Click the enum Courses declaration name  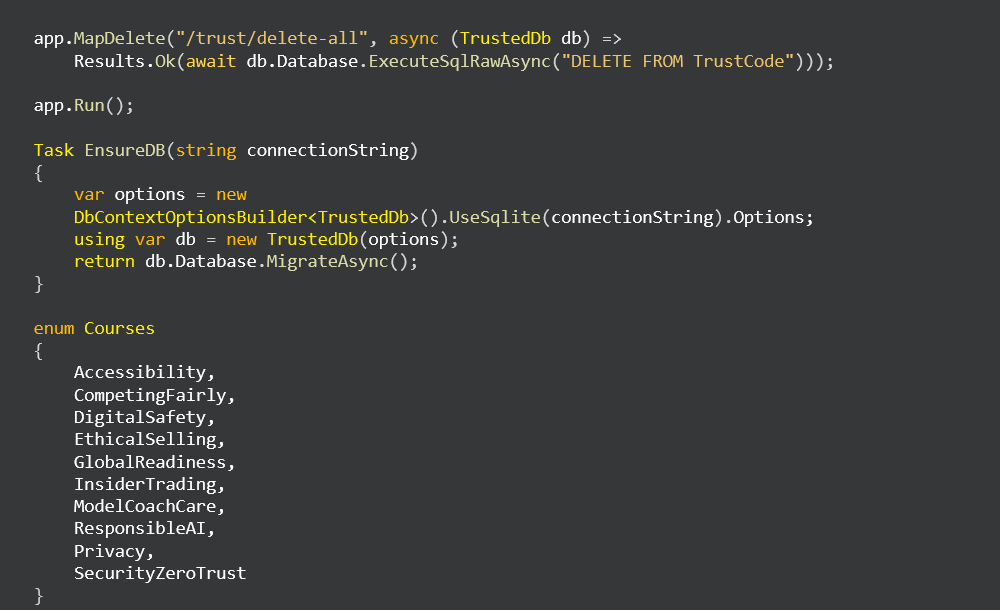click(x=119, y=328)
